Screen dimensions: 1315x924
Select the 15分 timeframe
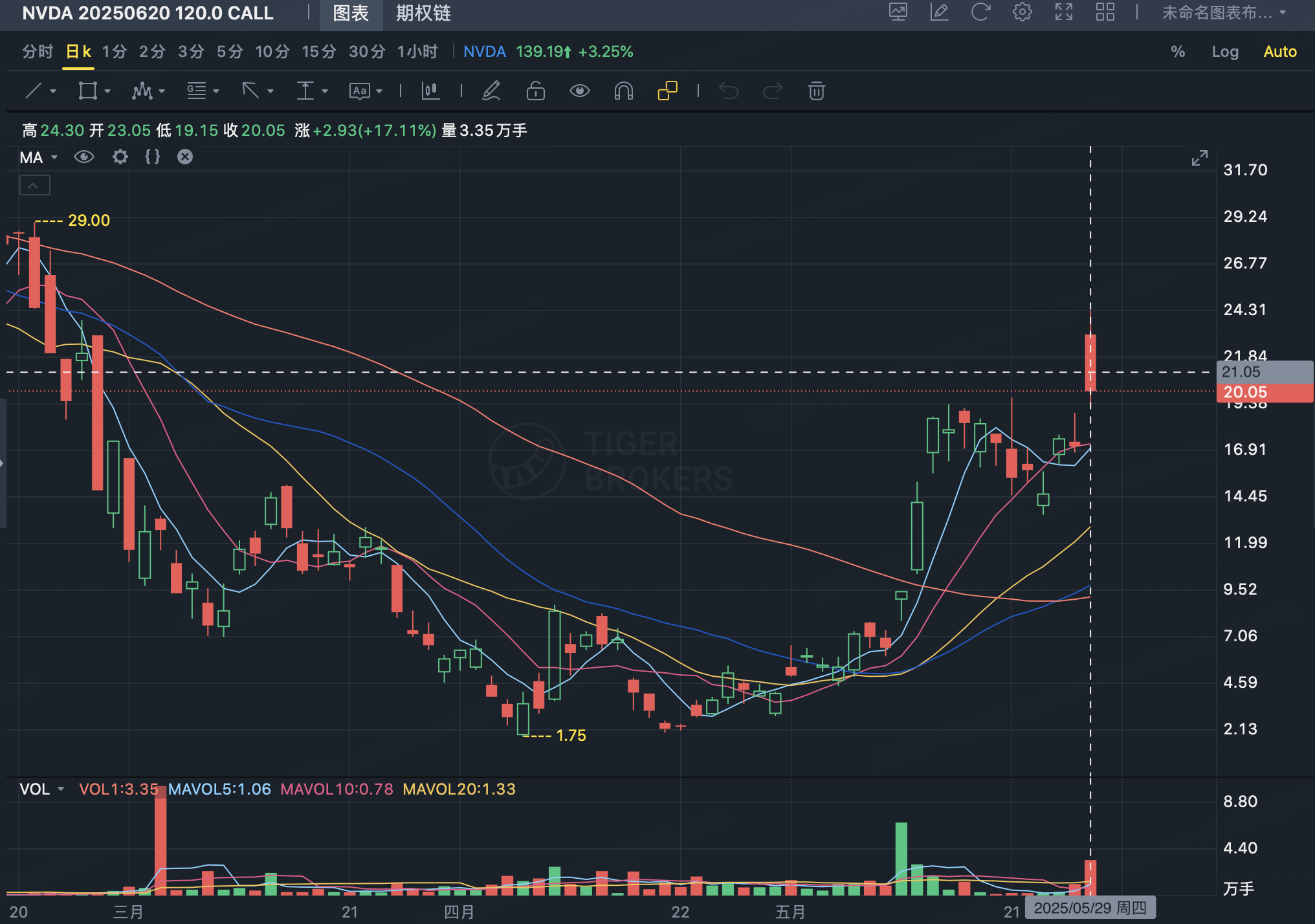[x=319, y=52]
